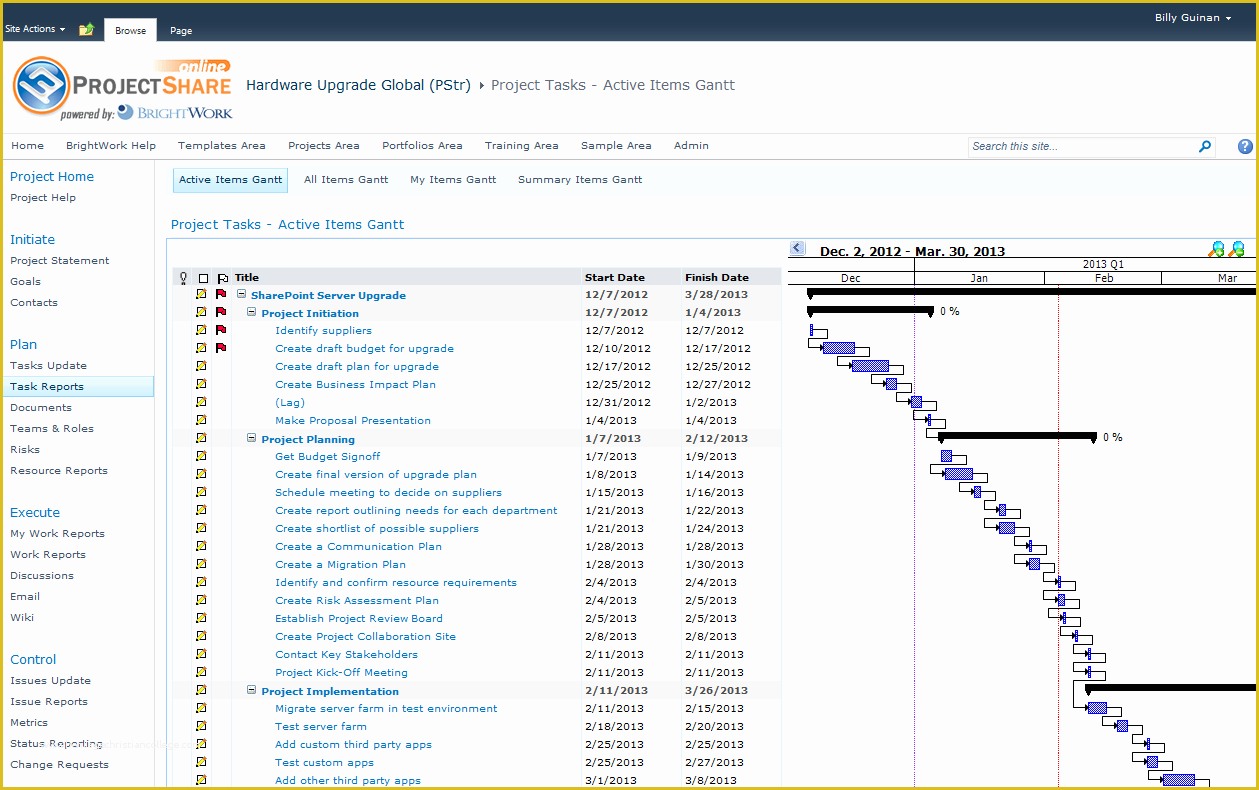Screen dimensions: 1259x790
Task: Click the Jan month header in Gantt
Action: coord(979,278)
